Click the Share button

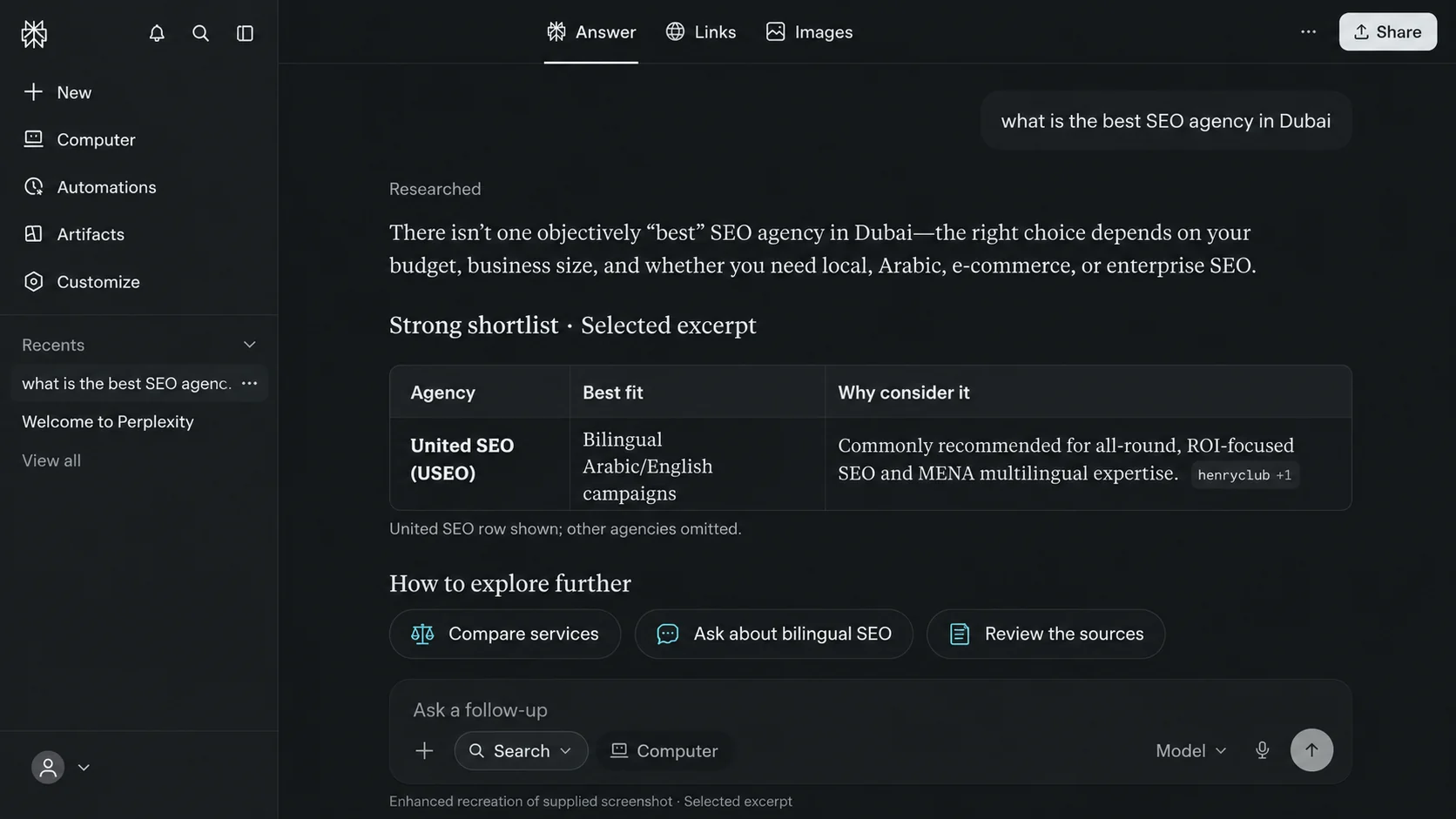point(1387,32)
